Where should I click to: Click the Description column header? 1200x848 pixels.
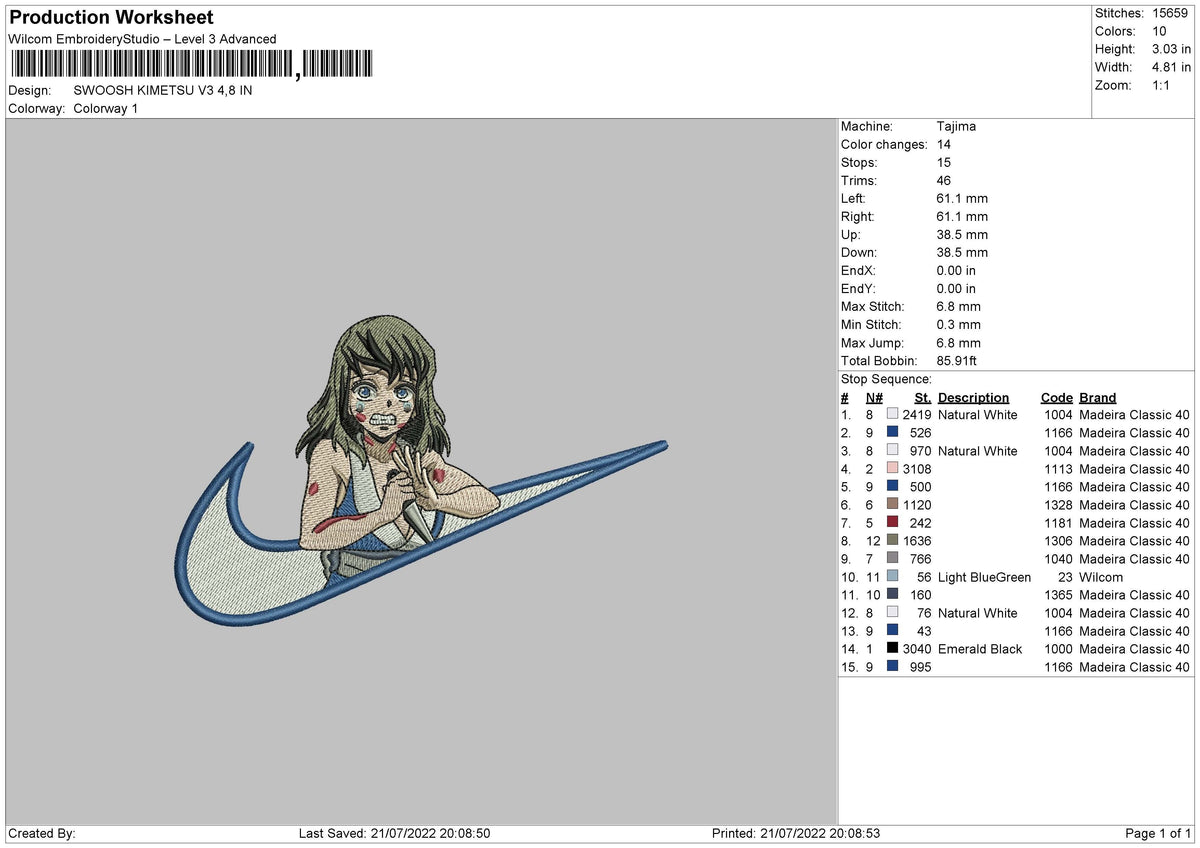(973, 397)
